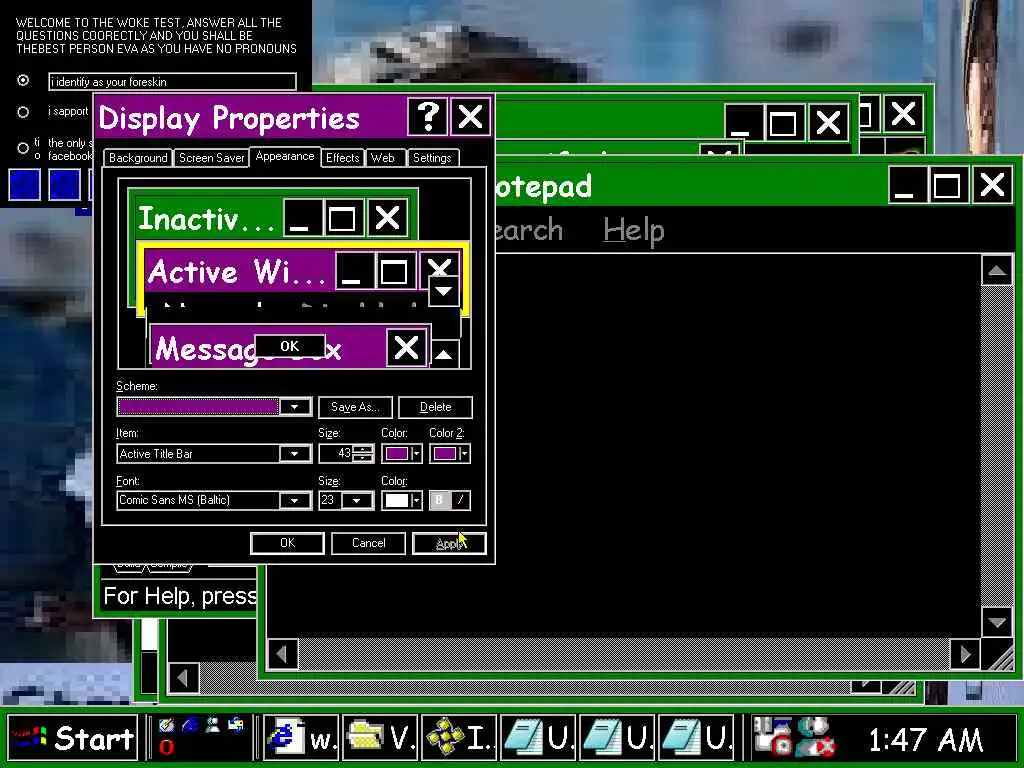Image resolution: width=1024 pixels, height=768 pixels.
Task: Open the white font Color swatch
Action: 402,501
